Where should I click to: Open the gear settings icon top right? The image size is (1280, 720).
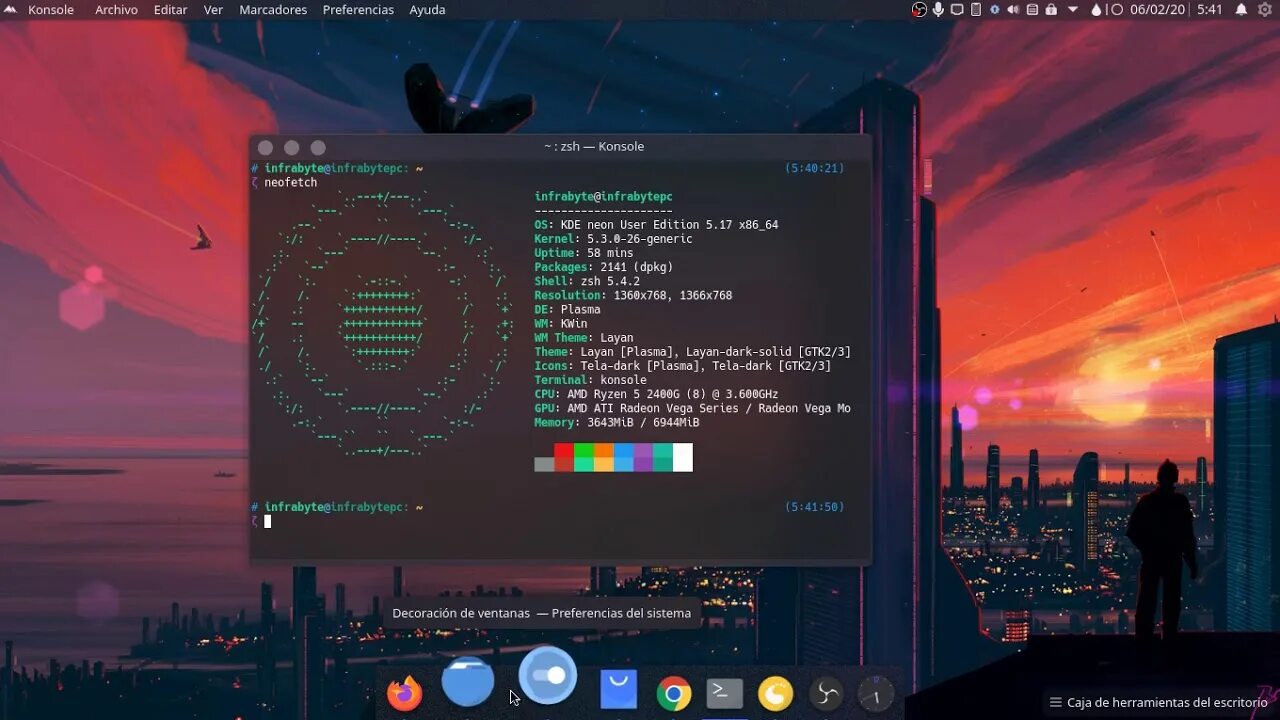1265,10
